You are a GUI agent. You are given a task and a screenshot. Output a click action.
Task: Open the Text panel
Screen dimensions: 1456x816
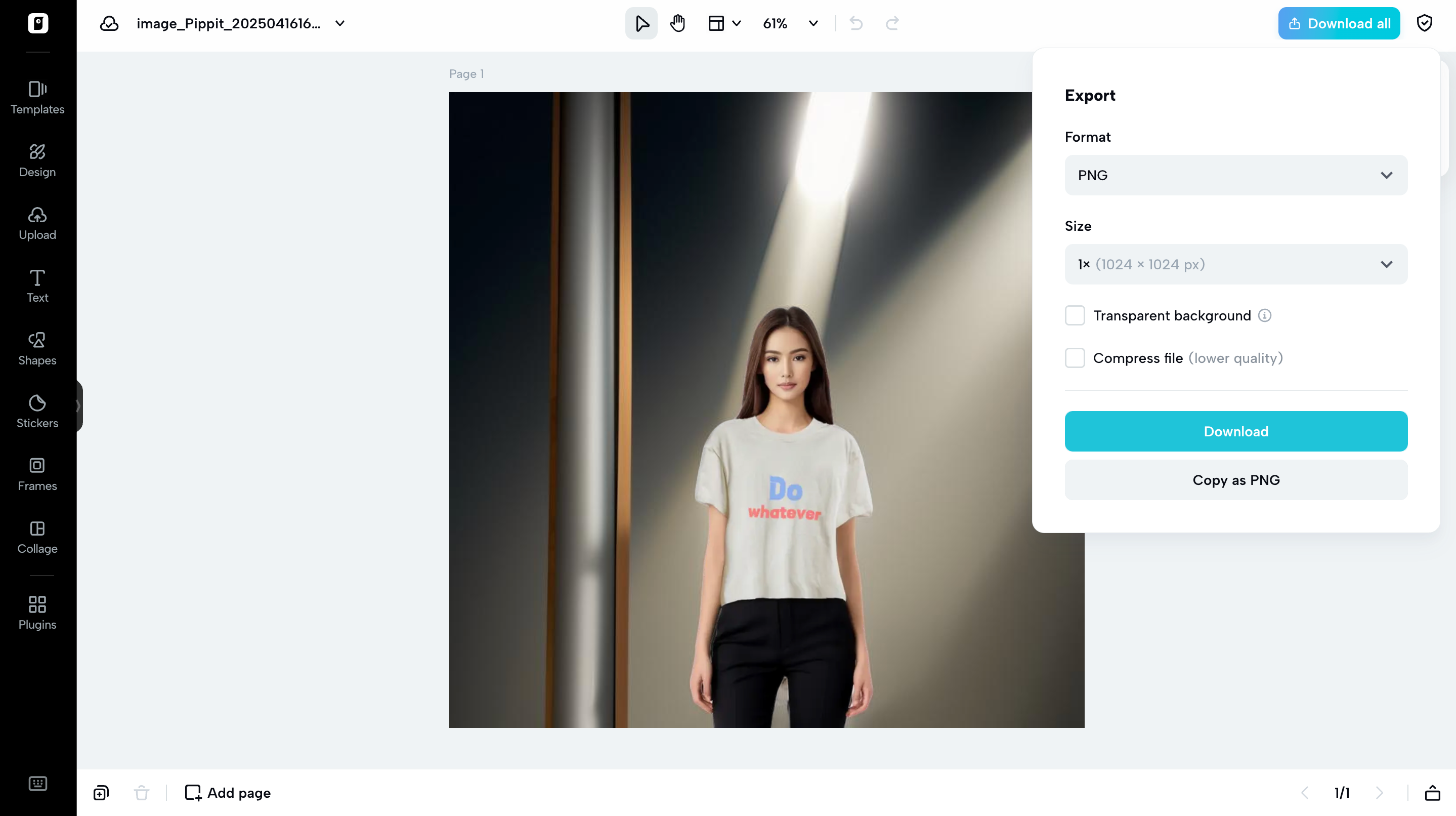click(x=37, y=285)
